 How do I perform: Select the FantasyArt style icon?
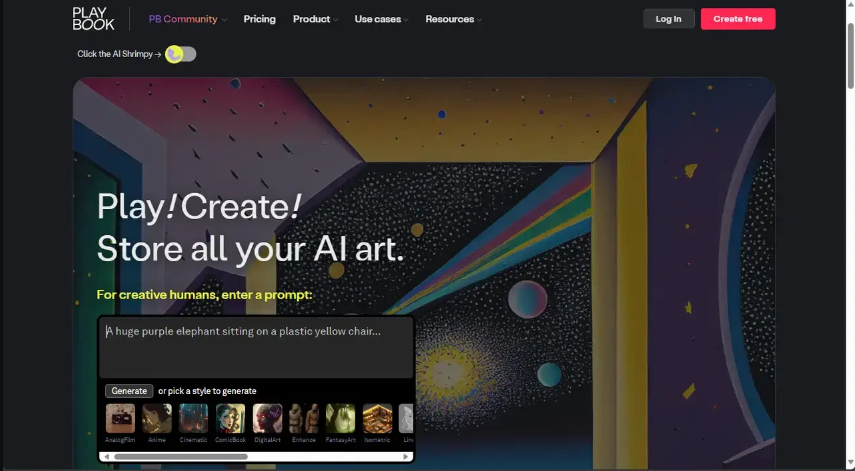coord(340,418)
